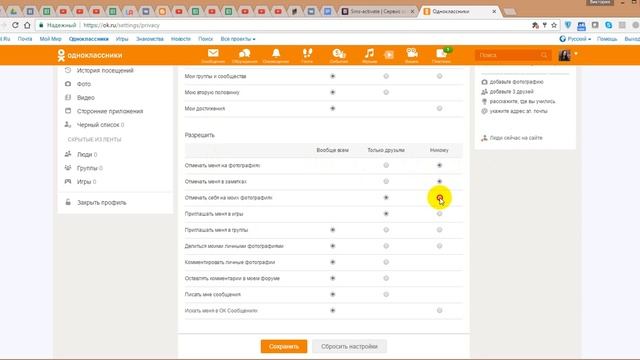Select Никому for Приглашать меня в игры
Viewport: 640px width, 360px height.
439,213
